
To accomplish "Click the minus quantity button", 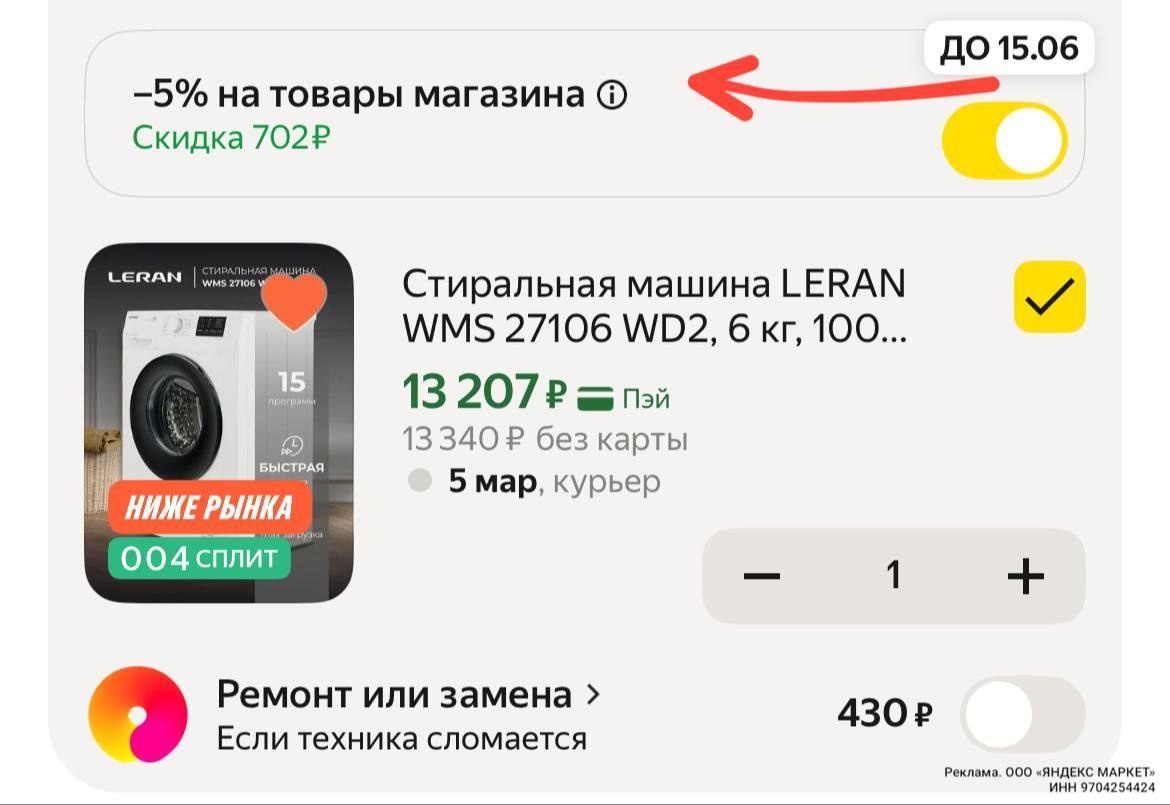I will (x=762, y=575).
